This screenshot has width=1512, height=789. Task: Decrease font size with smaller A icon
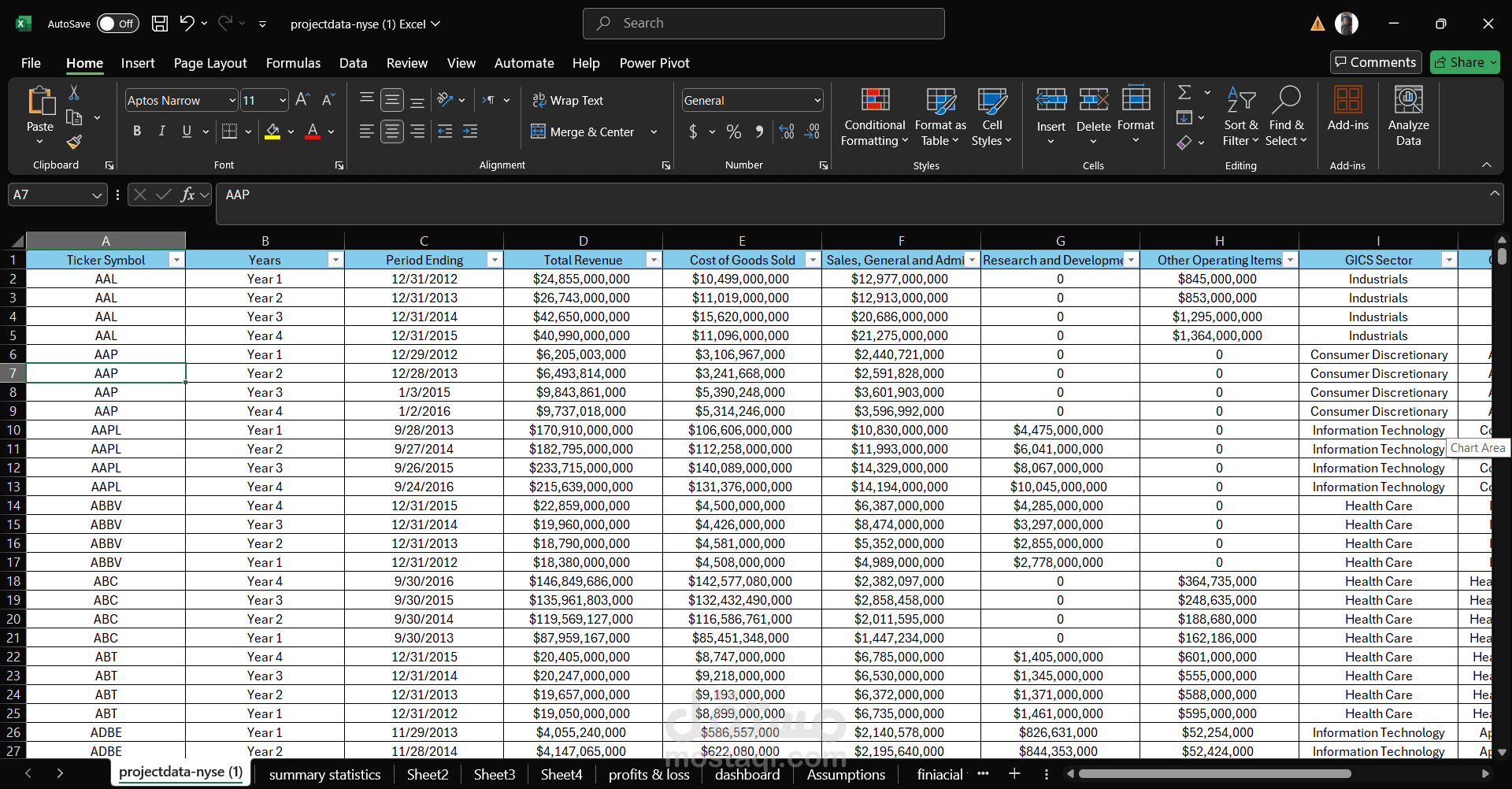pos(328,100)
